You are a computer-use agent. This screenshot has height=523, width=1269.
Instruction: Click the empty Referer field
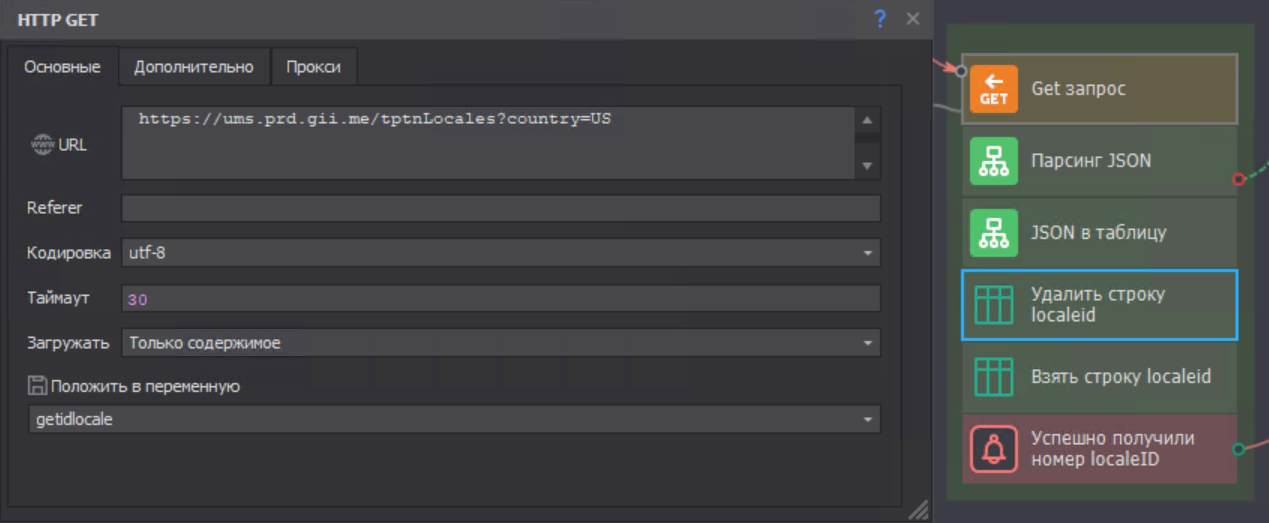tap(501, 208)
